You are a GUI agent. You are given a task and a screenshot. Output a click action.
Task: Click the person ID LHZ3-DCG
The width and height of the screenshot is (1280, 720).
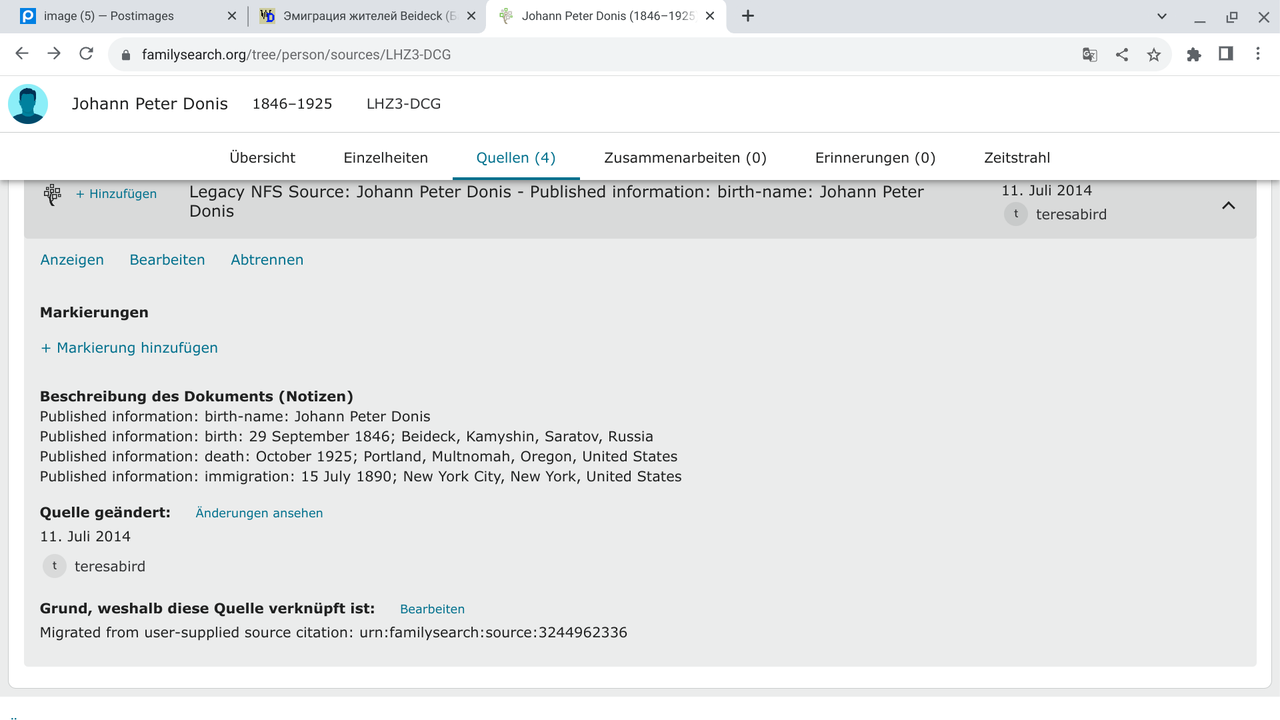pyautogui.click(x=403, y=104)
